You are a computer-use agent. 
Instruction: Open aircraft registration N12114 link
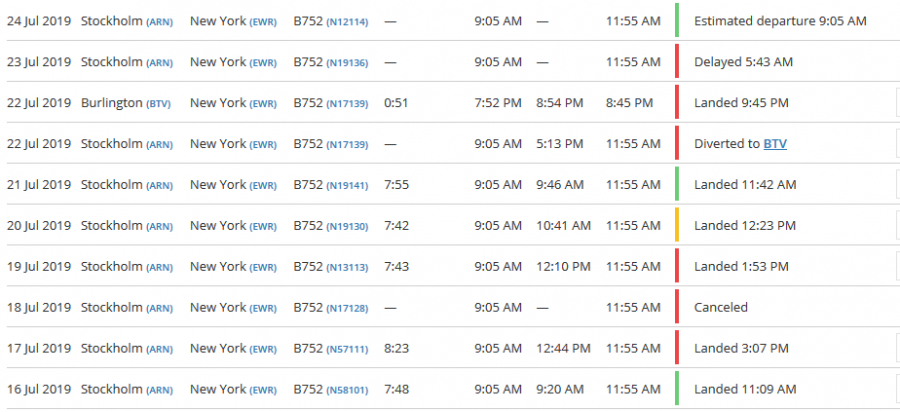pos(347,21)
